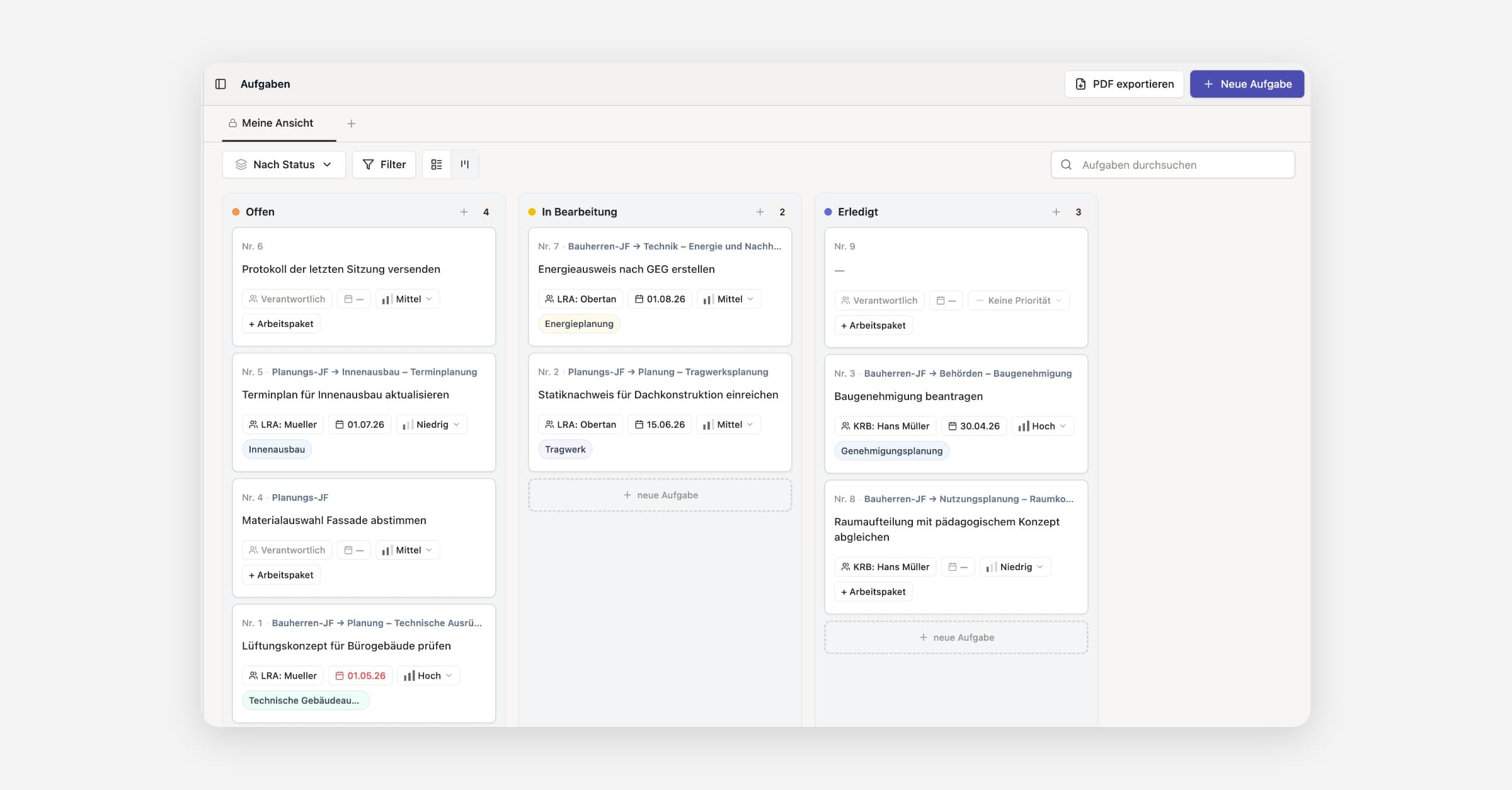Image resolution: width=1512 pixels, height=790 pixels.
Task: Edit due date 01.08.26
Action: click(x=660, y=299)
